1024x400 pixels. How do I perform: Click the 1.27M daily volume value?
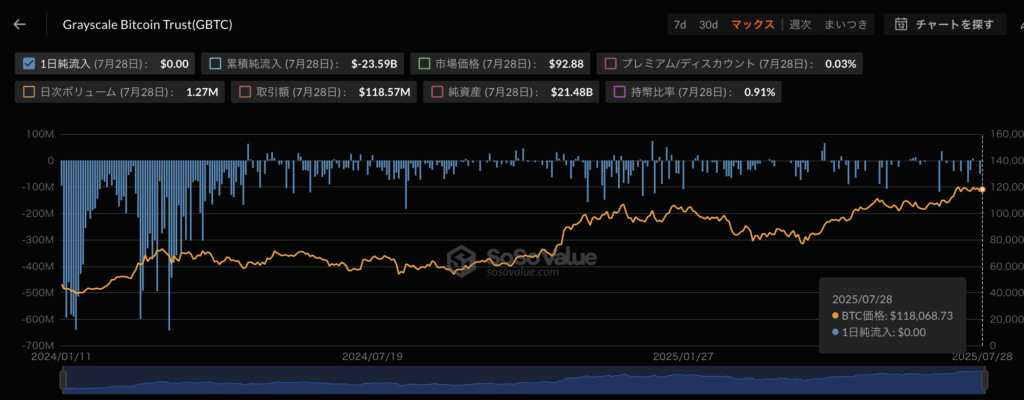coord(204,92)
